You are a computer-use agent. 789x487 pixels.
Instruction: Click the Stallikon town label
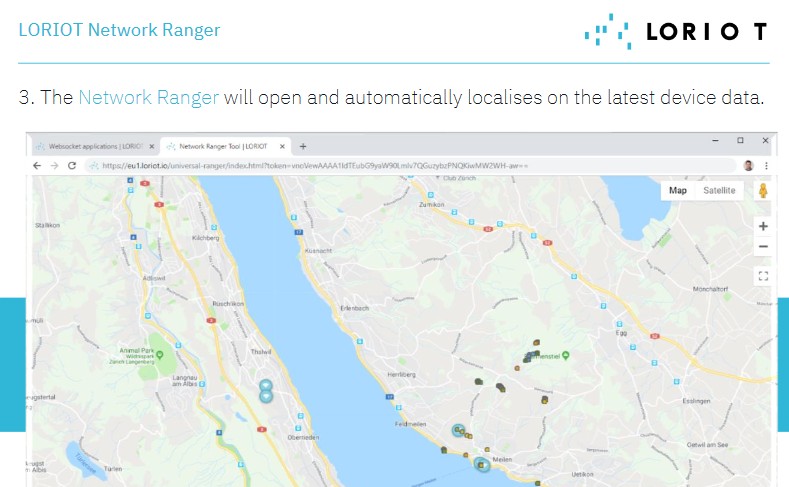click(x=47, y=225)
